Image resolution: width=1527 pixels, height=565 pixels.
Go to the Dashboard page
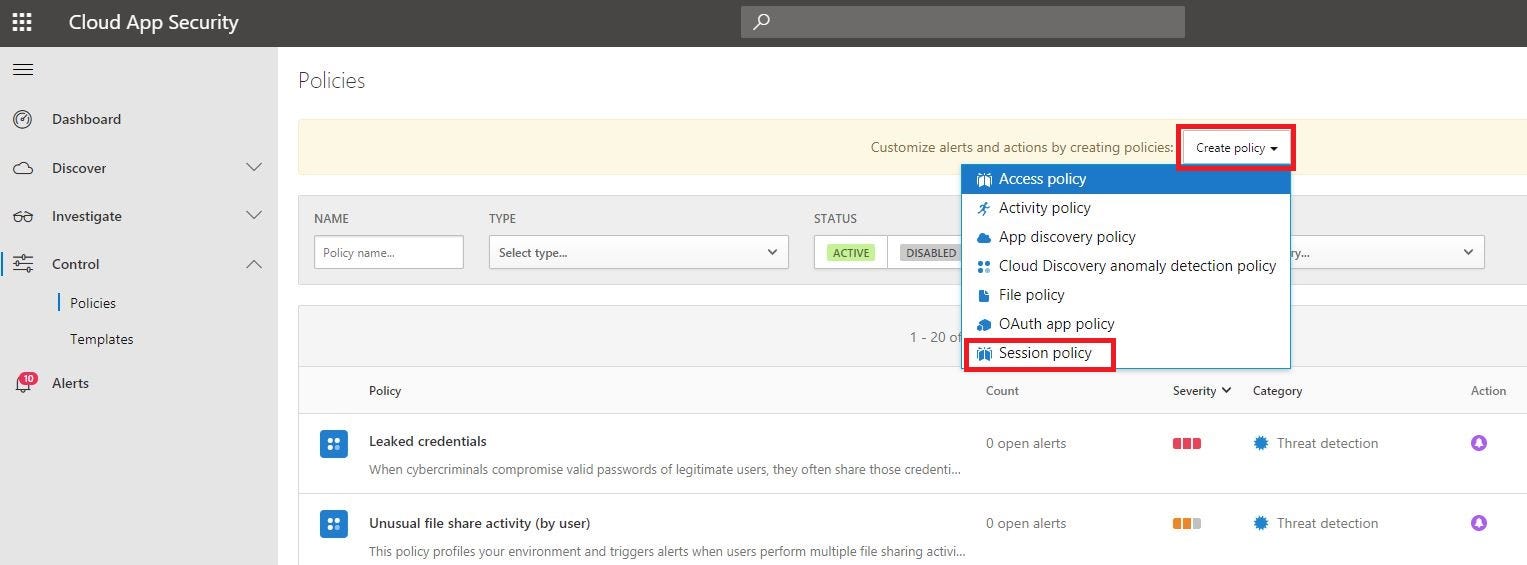point(86,119)
